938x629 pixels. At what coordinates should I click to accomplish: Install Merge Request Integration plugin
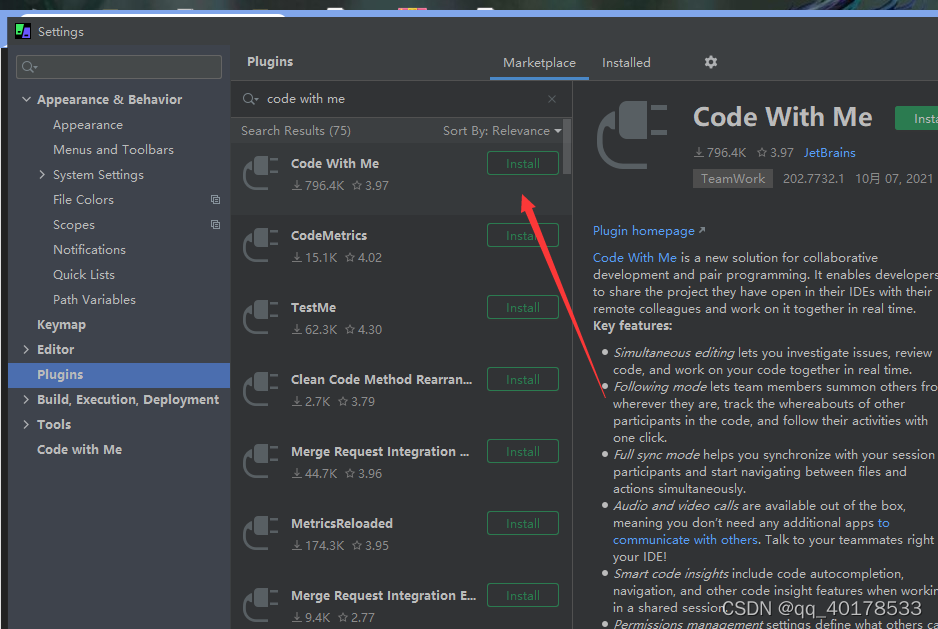(523, 451)
